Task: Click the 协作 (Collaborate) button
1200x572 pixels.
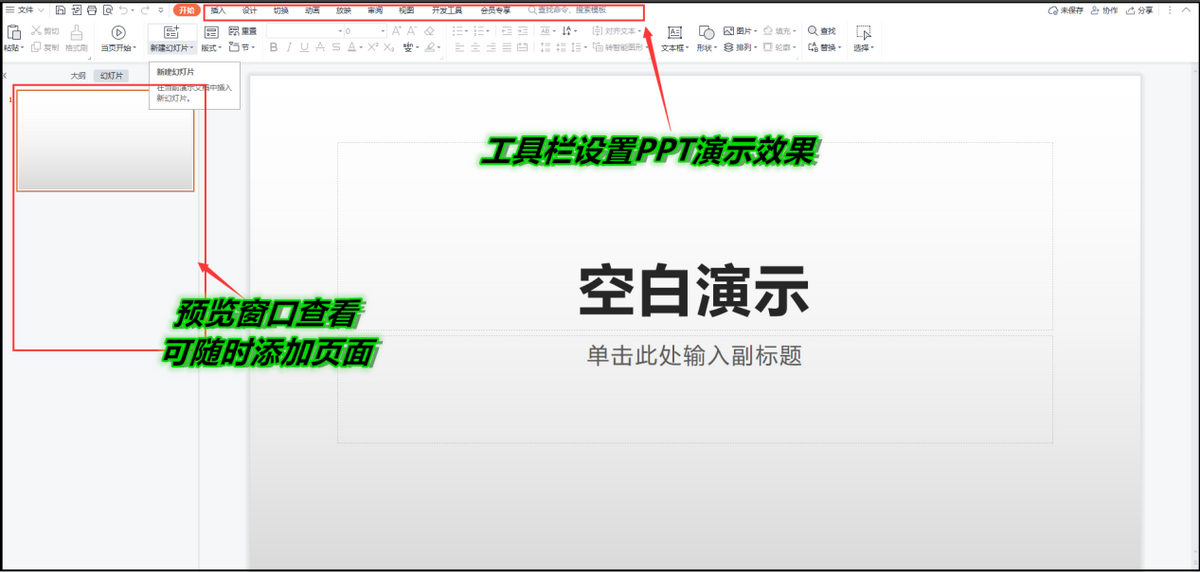Action: [1104, 10]
